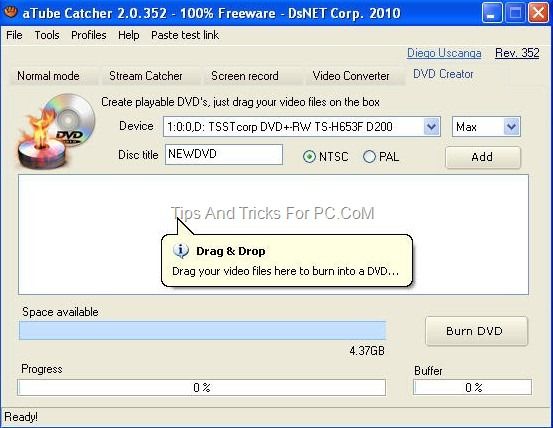The width and height of the screenshot is (553, 428).
Task: Click the Add button
Action: tap(483, 157)
